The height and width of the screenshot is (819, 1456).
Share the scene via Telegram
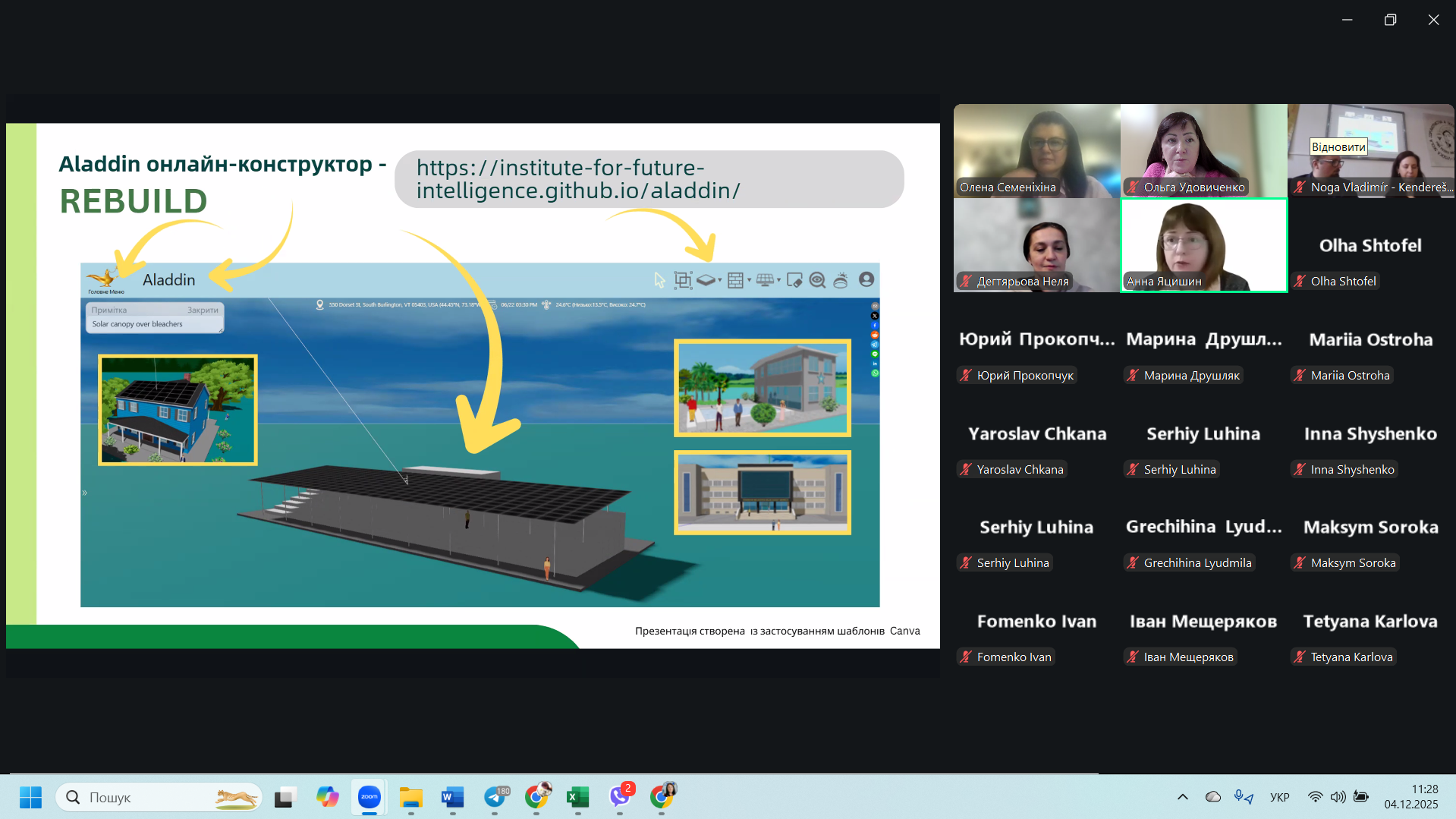tap(874, 344)
